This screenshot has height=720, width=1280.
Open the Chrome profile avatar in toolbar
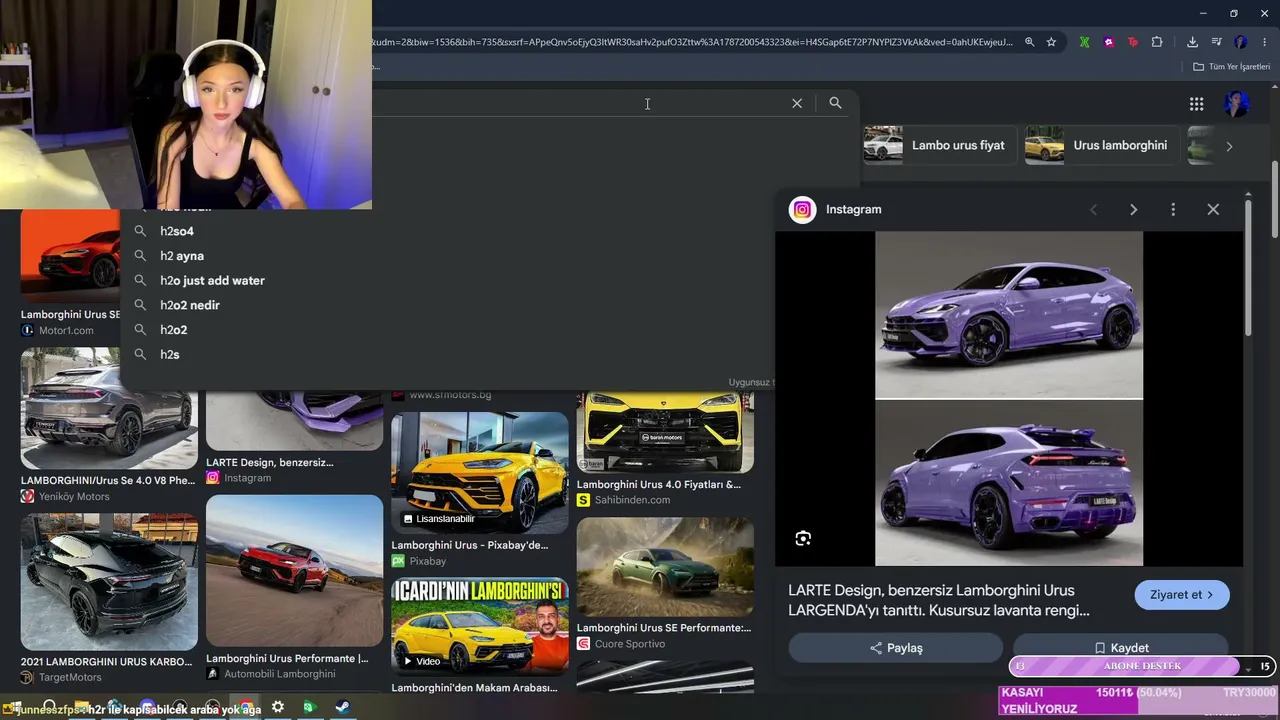click(x=1241, y=42)
